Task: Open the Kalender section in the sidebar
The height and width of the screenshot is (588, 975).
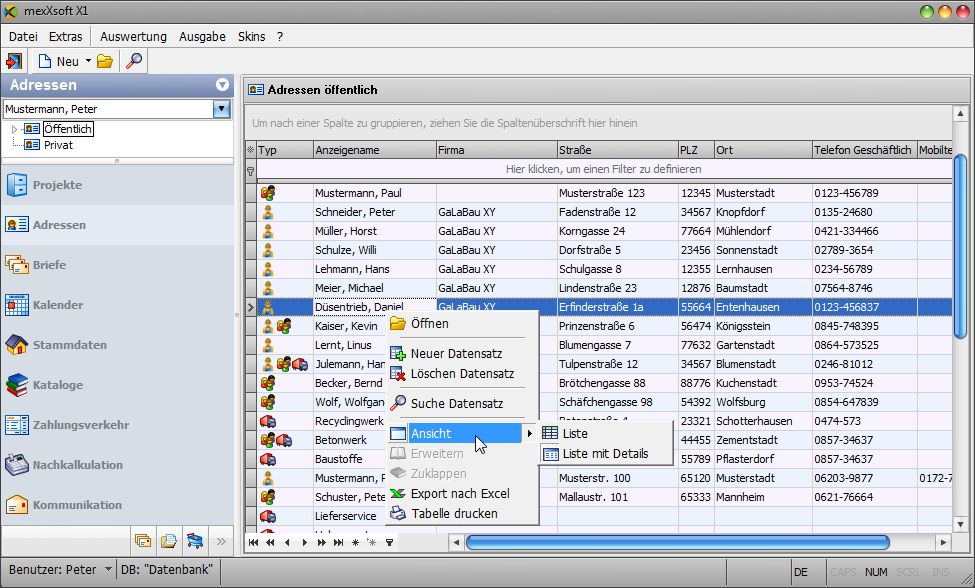Action: coord(118,305)
